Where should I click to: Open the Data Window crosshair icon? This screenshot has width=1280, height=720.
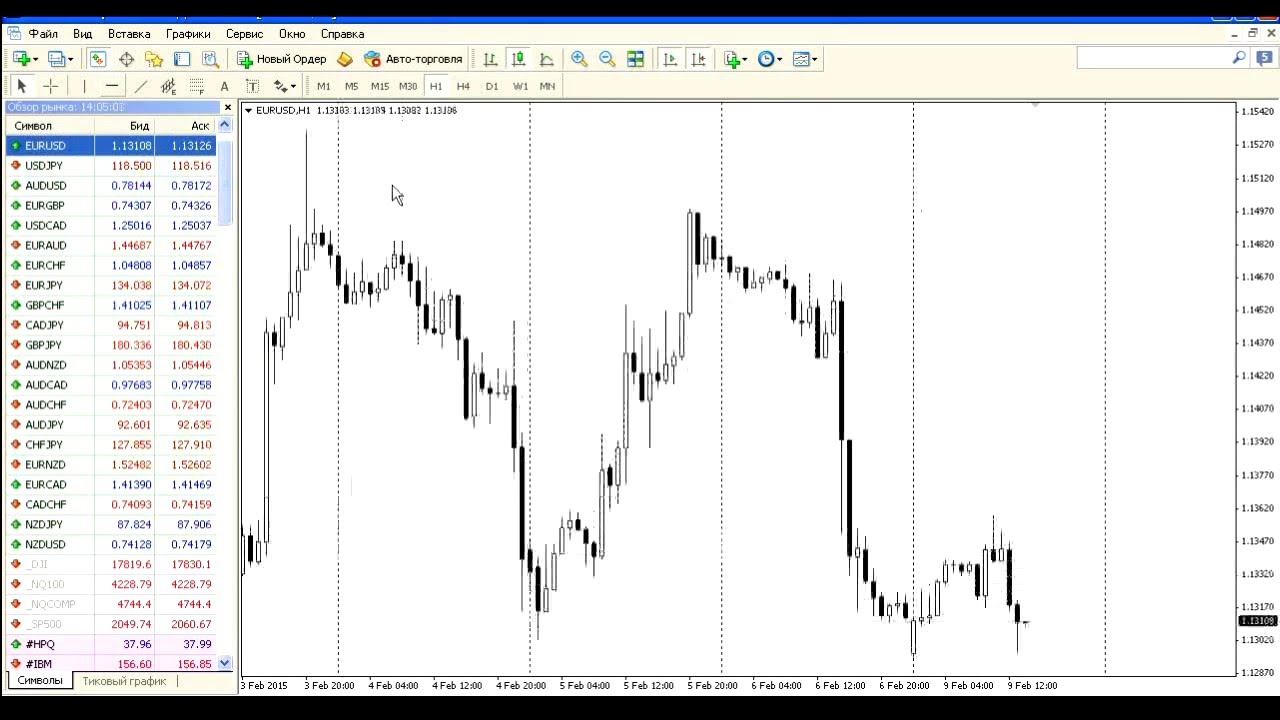126,59
